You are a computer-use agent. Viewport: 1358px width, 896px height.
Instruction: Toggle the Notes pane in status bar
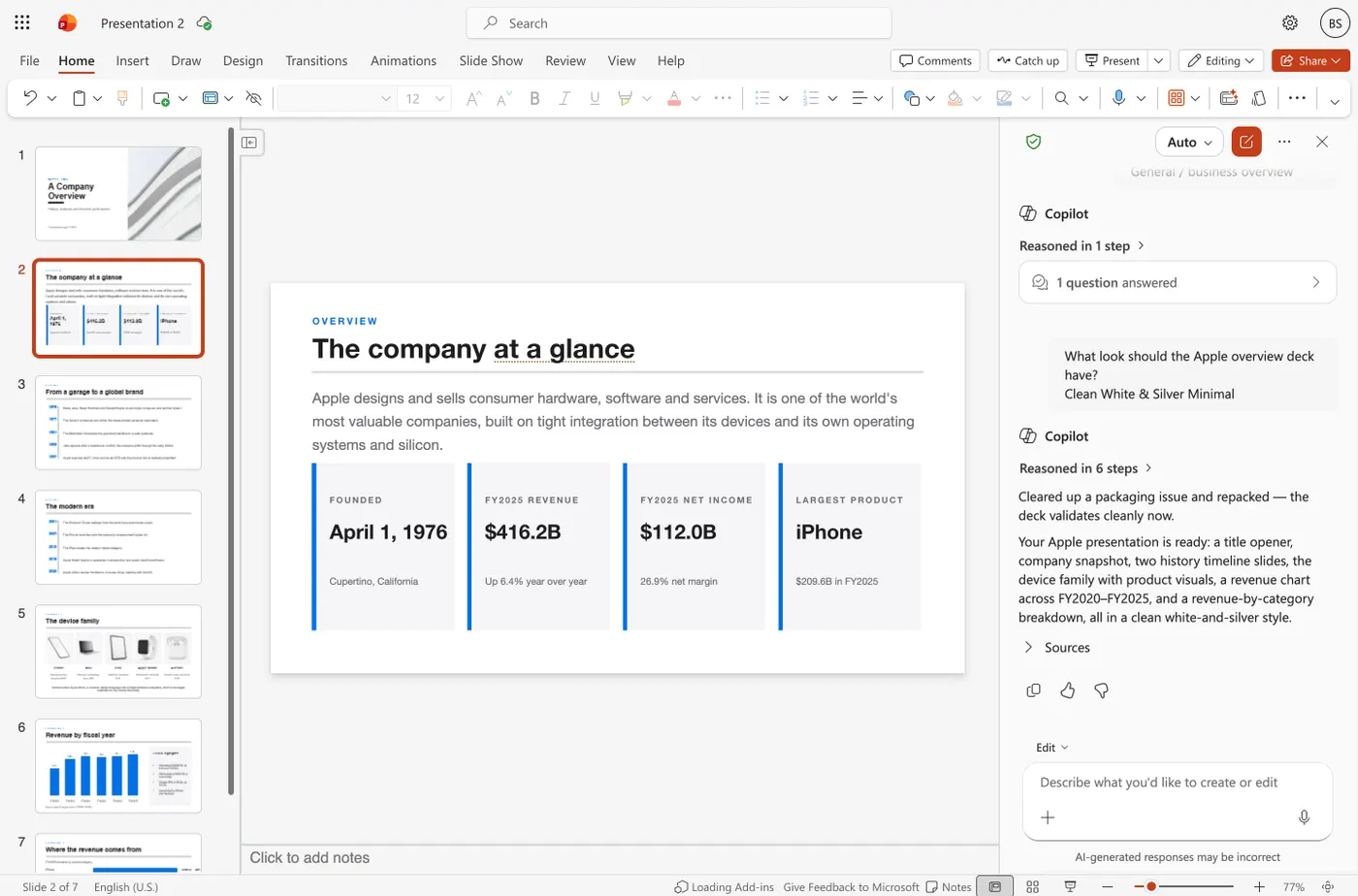pyautogui.click(x=949, y=886)
